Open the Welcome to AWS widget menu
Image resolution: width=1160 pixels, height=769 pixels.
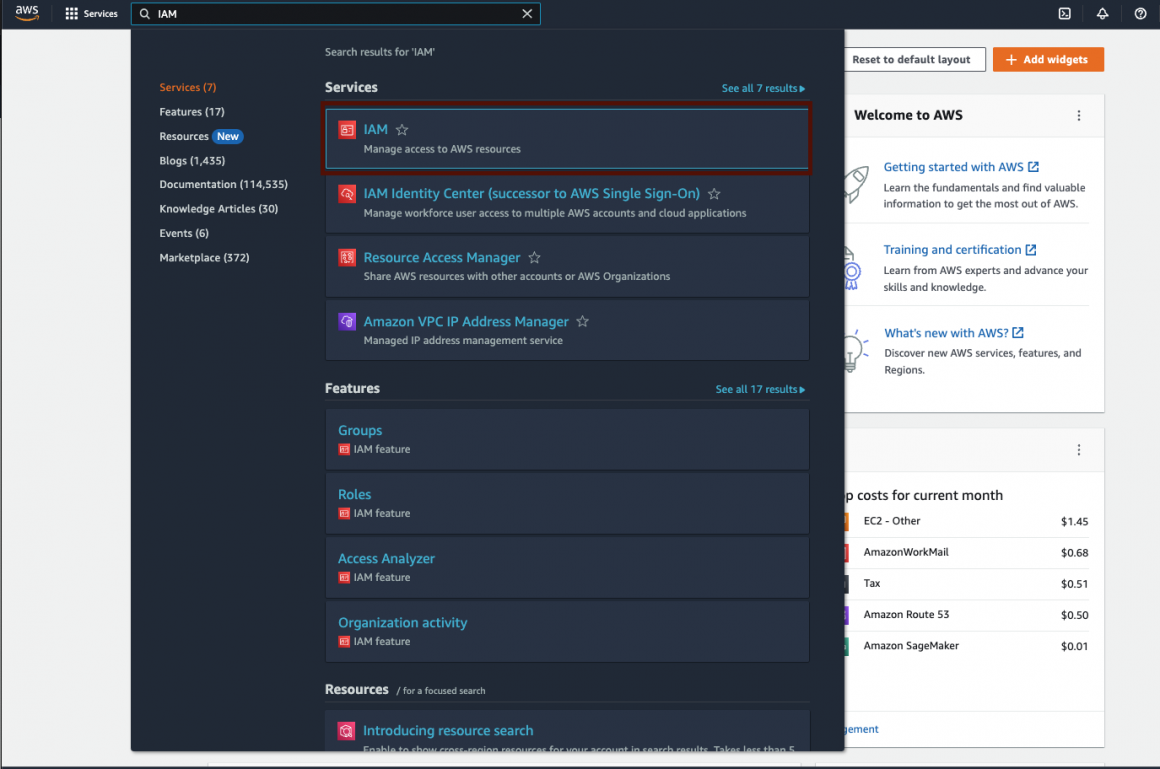[1078, 116]
